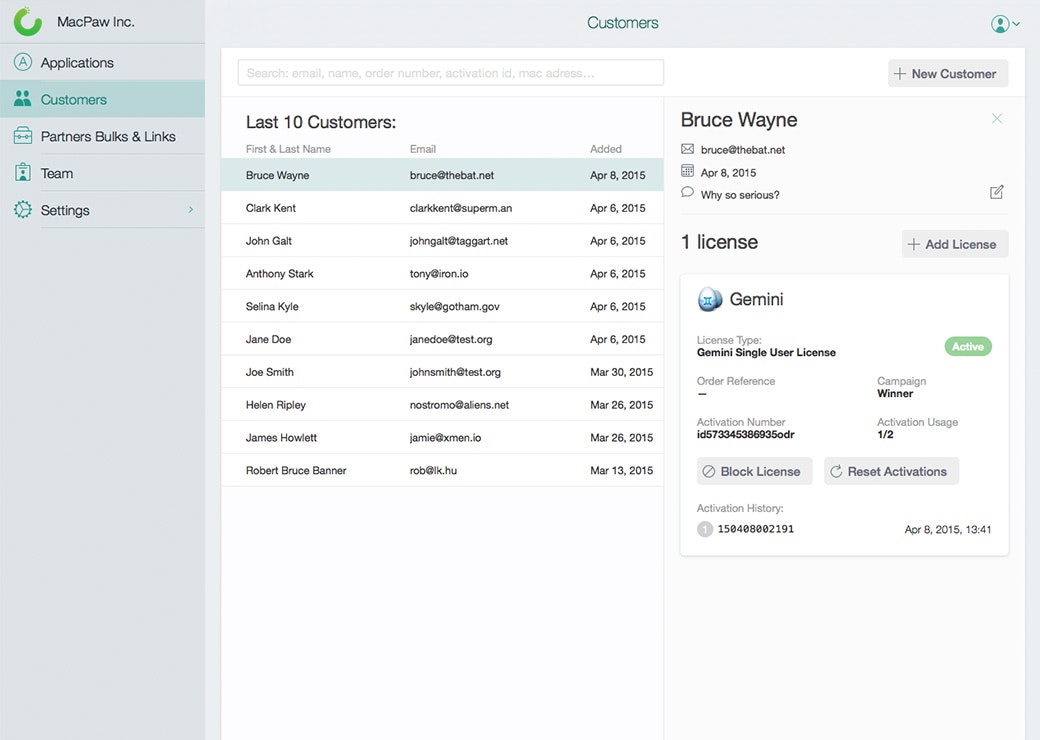The image size is (1040, 740).
Task: Switch to the Team section
Action: (x=57, y=172)
